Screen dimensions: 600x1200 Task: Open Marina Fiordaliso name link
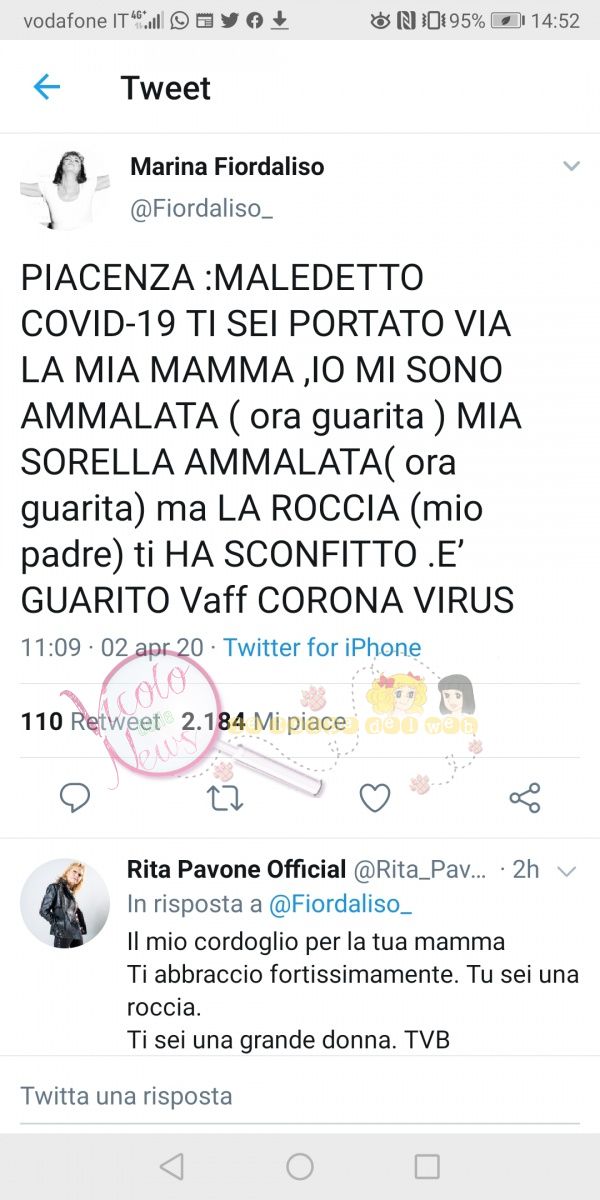(227, 167)
